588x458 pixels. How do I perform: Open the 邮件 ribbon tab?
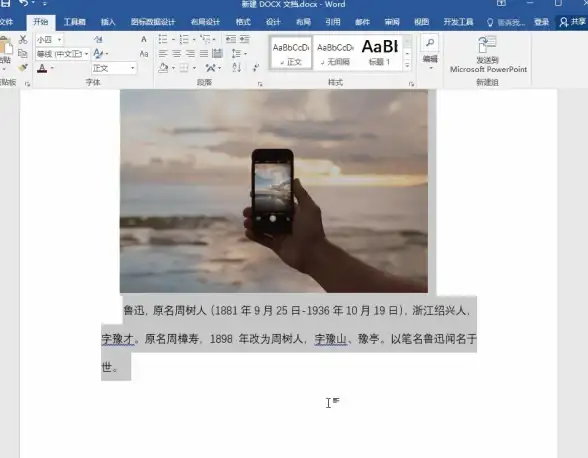(x=362, y=22)
